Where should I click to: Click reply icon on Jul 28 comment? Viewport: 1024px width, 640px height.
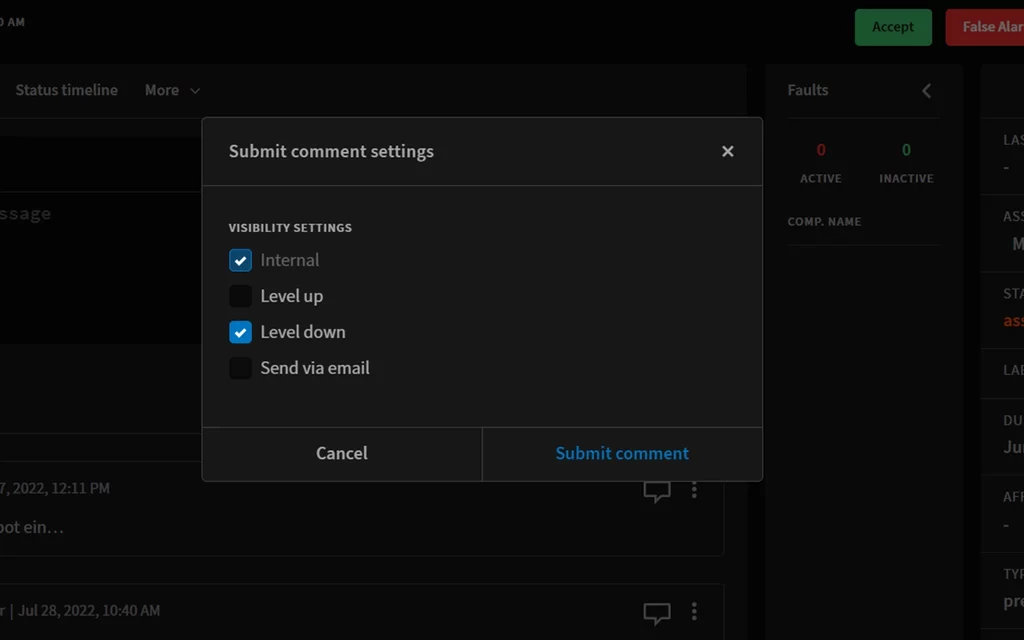tap(656, 612)
